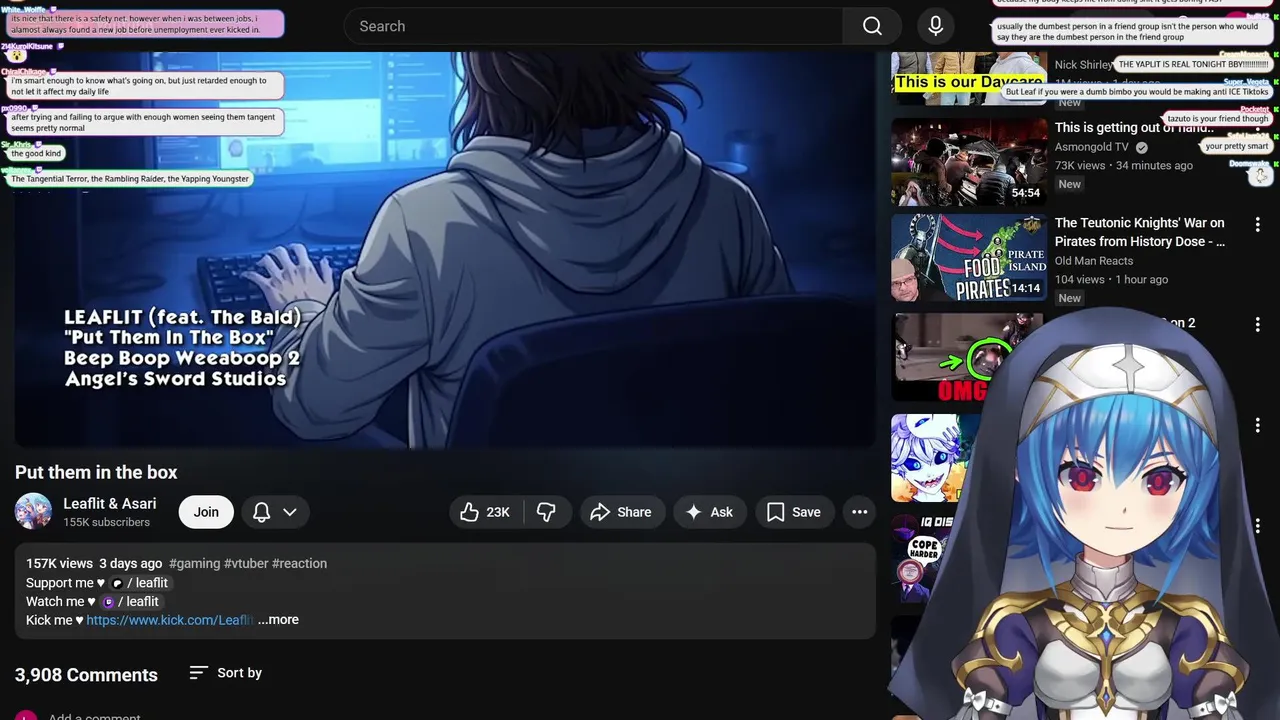Screen dimensions: 1280x720
Task: Share the video
Action: (621, 512)
